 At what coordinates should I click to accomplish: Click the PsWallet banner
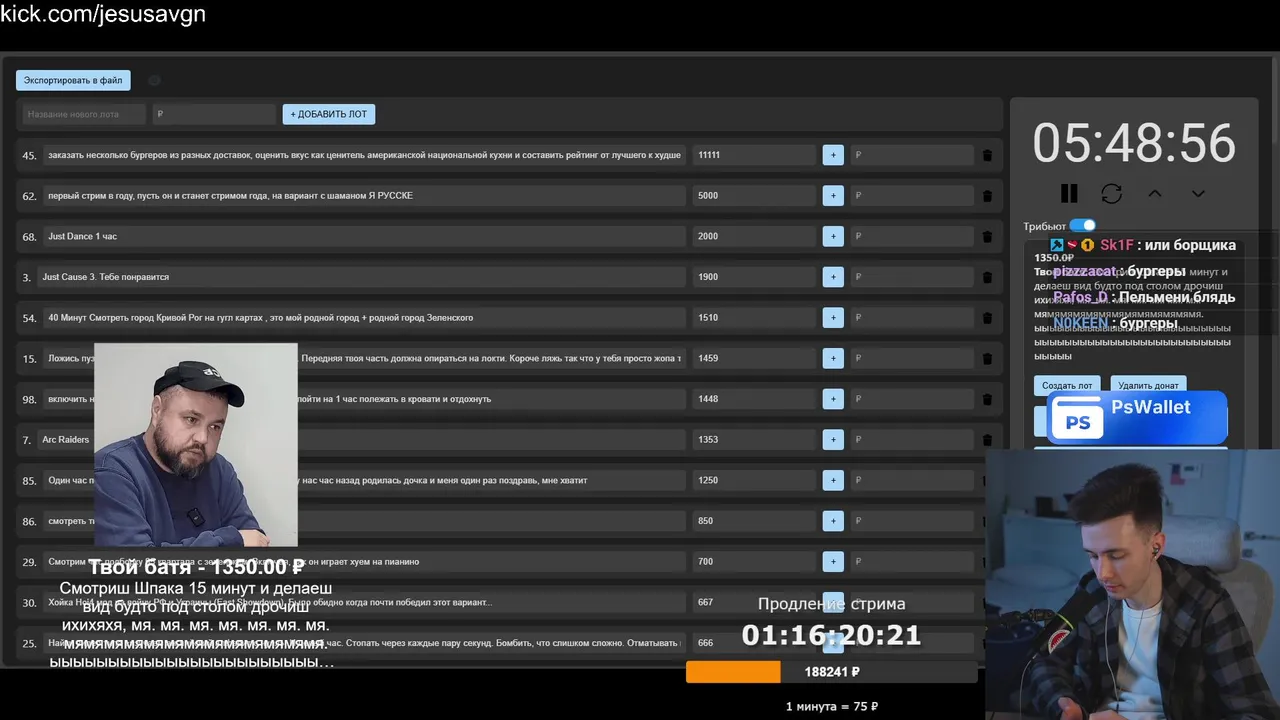(x=1137, y=418)
